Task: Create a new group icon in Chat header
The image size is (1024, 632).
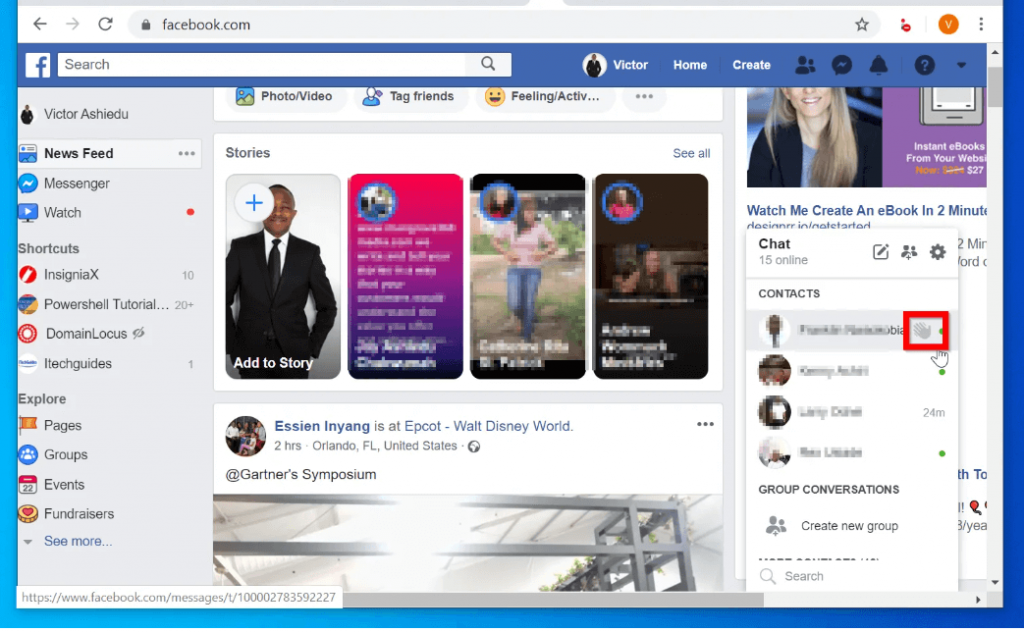Action: [908, 252]
